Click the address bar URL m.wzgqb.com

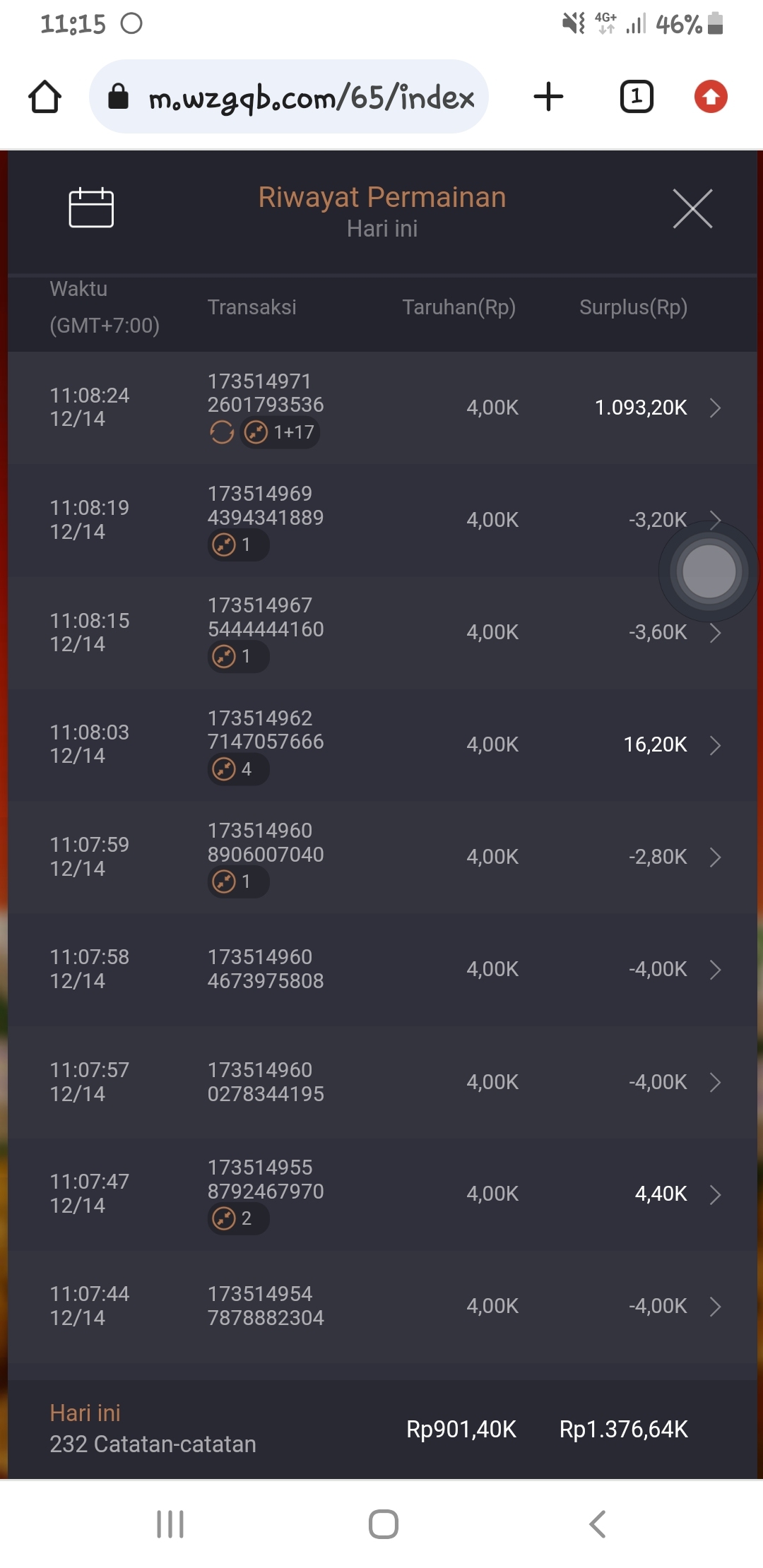pos(311,97)
